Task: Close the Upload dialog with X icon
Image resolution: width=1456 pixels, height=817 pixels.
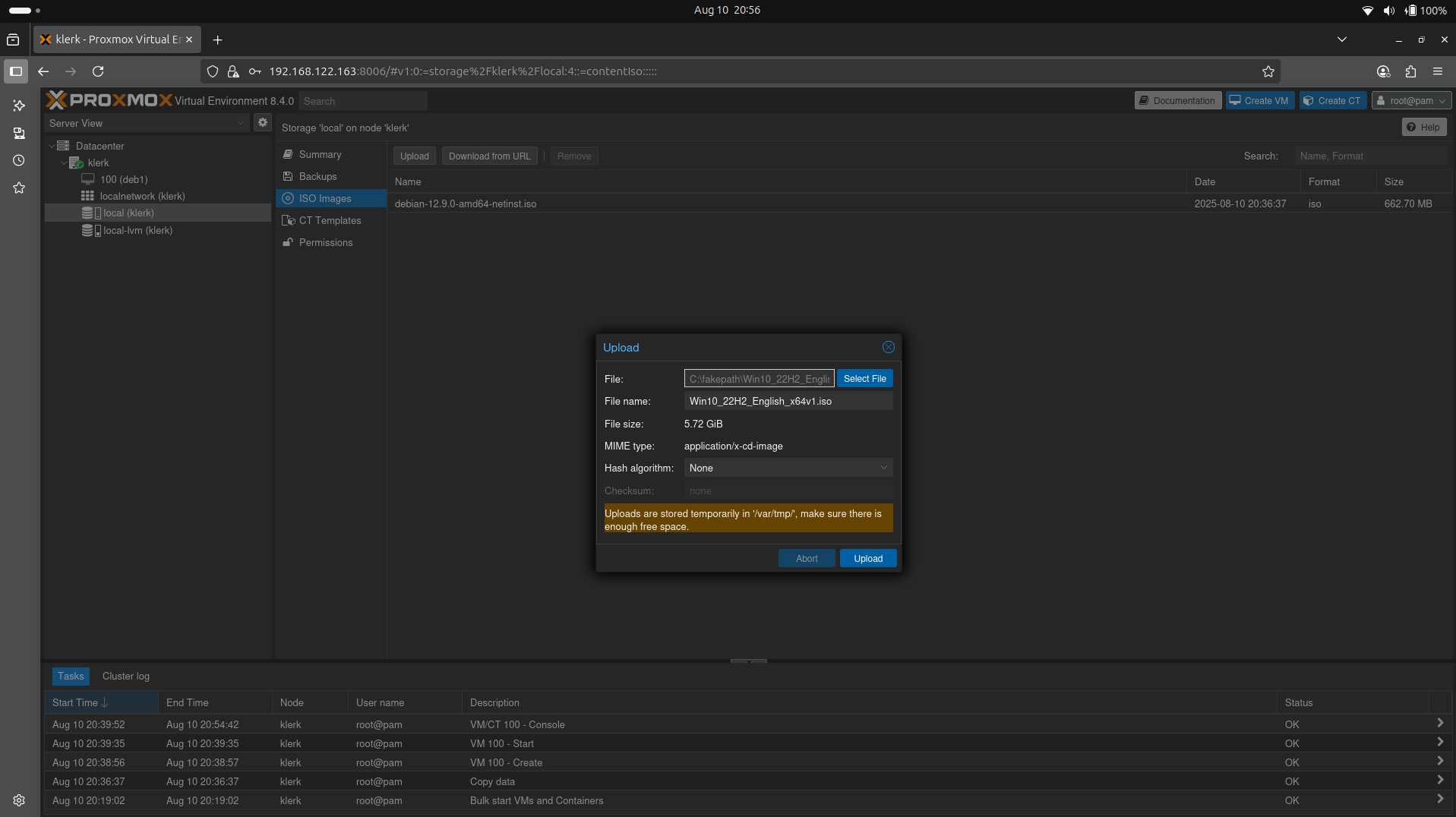Action: pyautogui.click(x=888, y=347)
